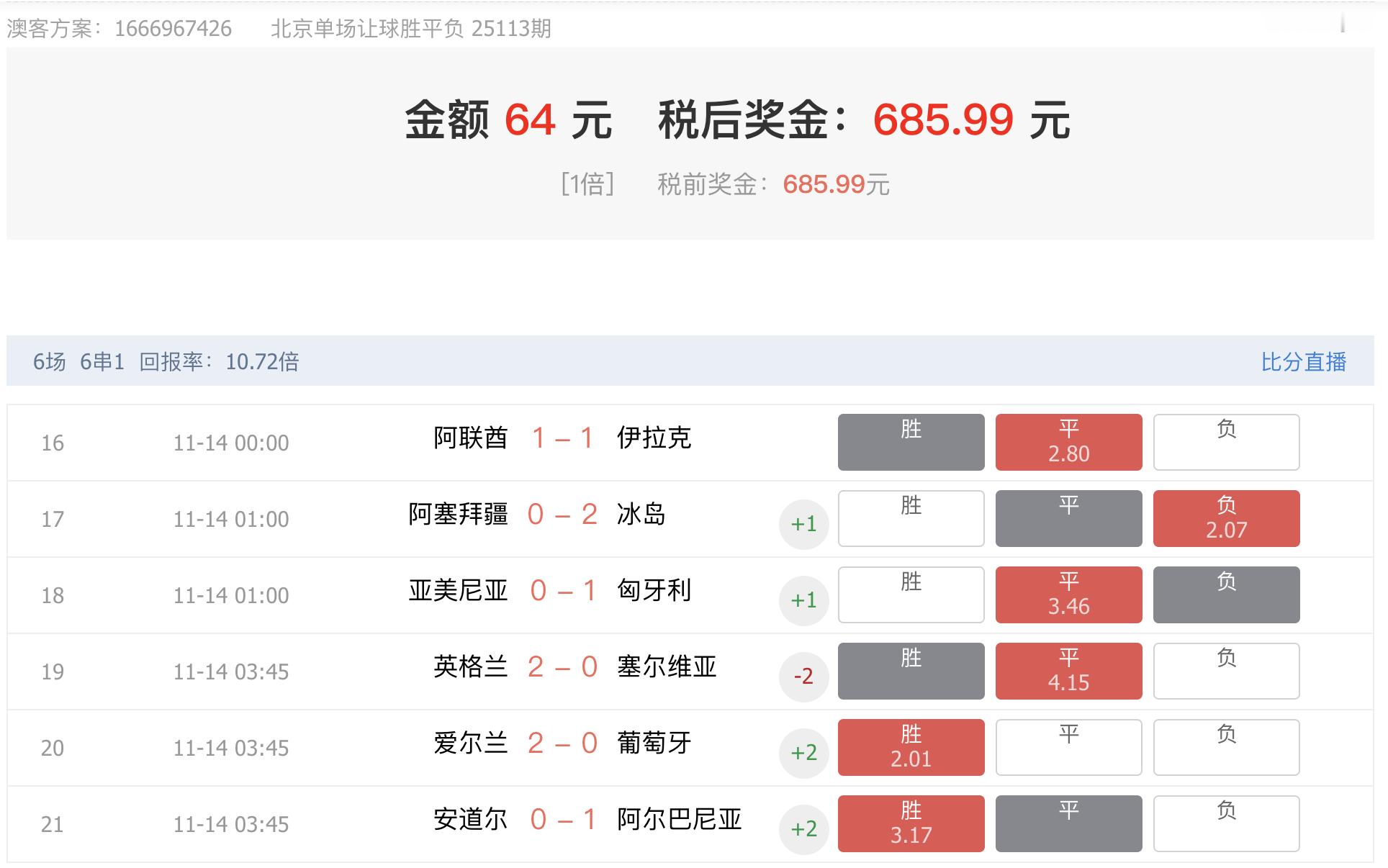Viewport: 1388px width, 868px height.
Task: Select 胜 for UAE vs Iraq match
Action: coord(911,442)
